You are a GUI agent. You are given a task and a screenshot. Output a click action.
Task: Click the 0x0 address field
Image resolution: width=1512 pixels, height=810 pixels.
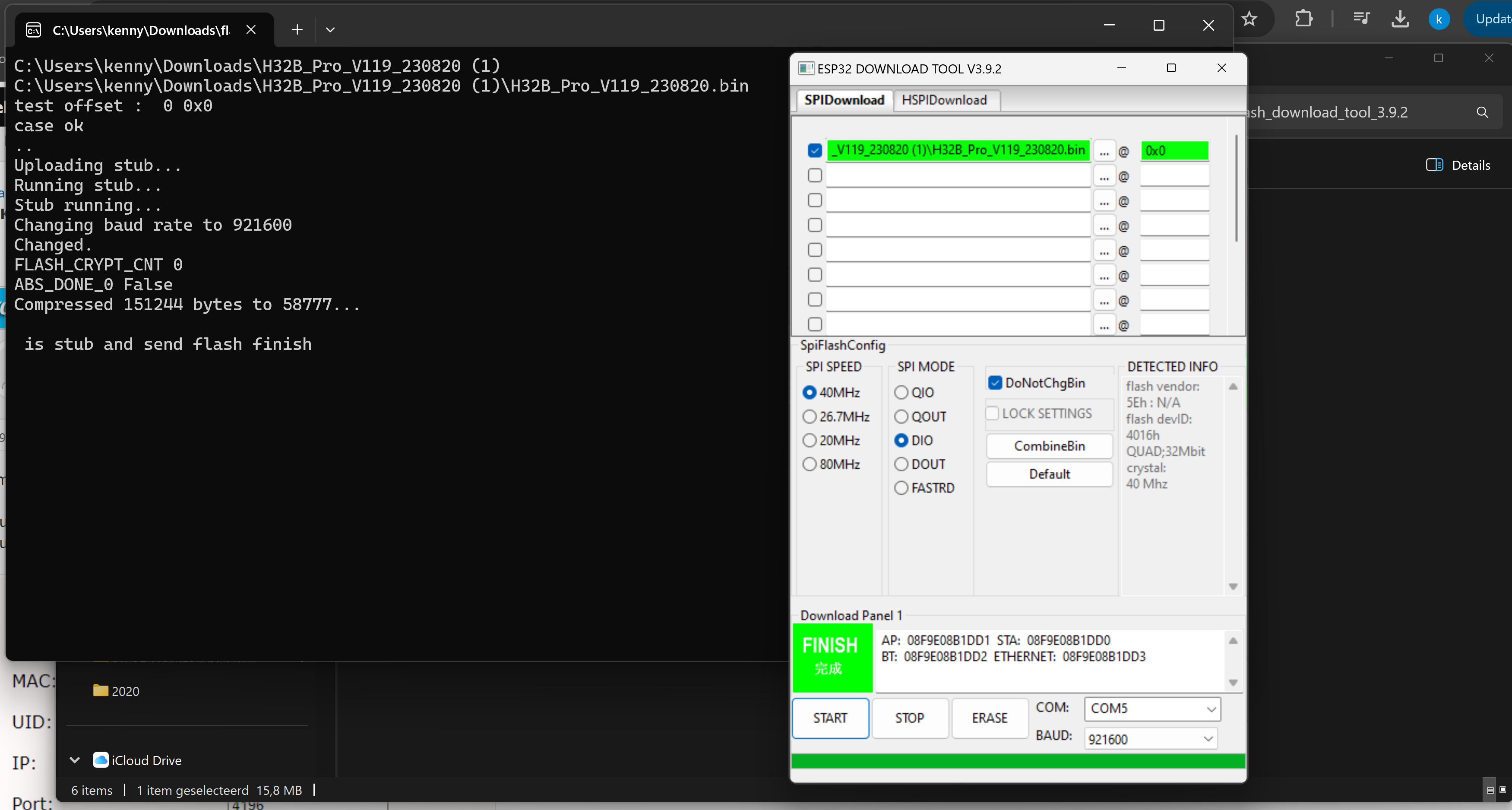[x=1174, y=151]
